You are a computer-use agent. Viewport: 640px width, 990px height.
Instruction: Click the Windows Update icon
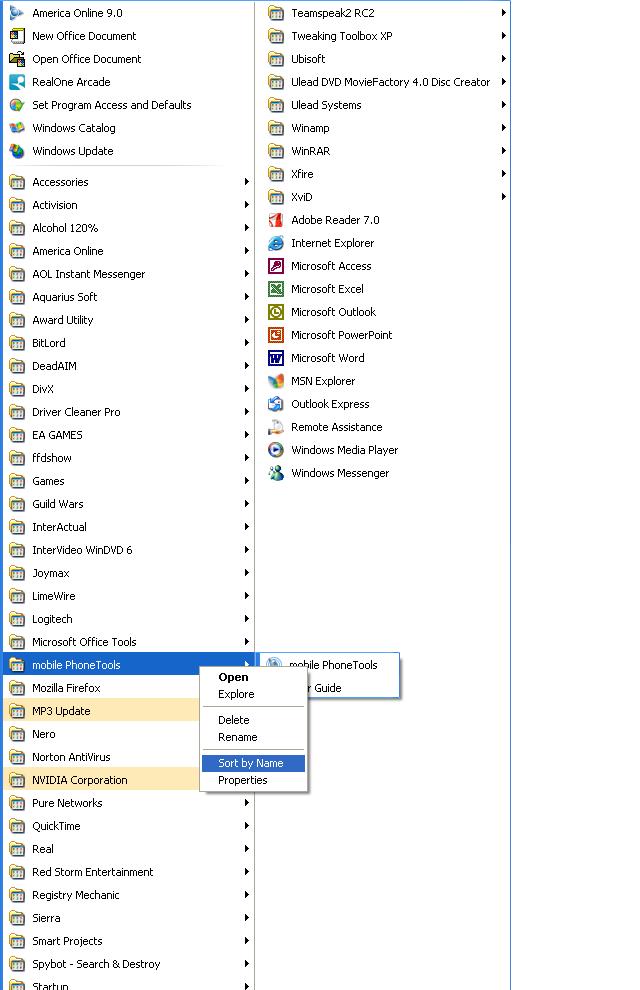17,151
